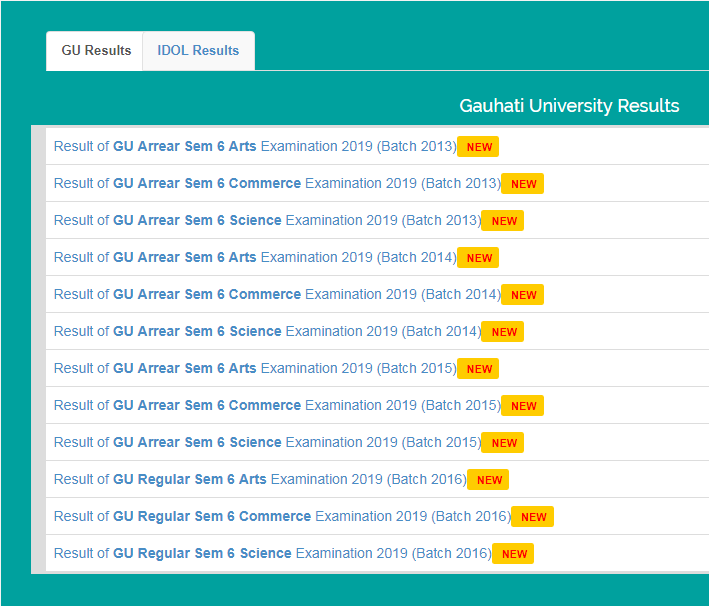
Task: Click NEW badge beside Science Batch 2015
Action: (503, 443)
